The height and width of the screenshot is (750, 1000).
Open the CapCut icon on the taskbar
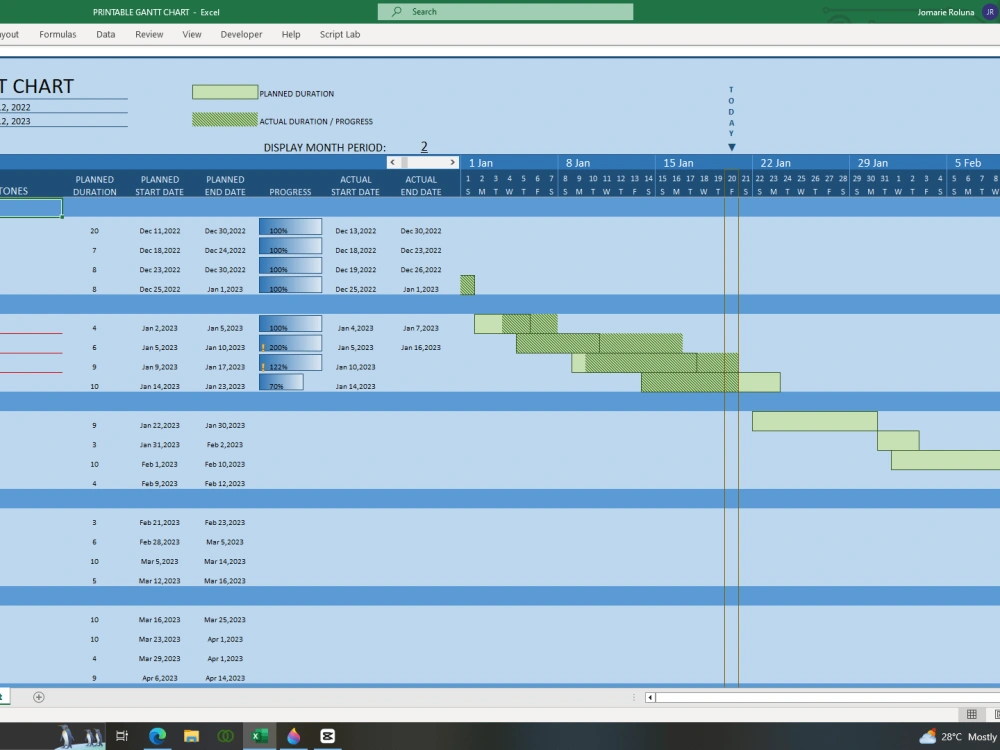328,736
